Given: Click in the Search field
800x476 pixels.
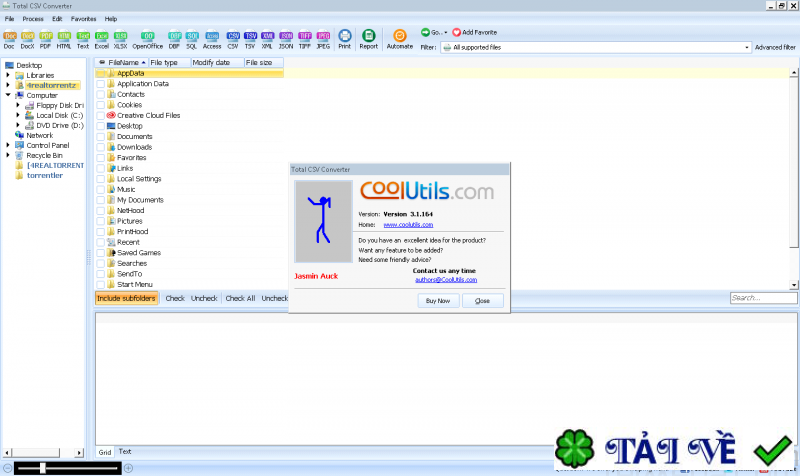Looking at the screenshot, I should [763, 298].
